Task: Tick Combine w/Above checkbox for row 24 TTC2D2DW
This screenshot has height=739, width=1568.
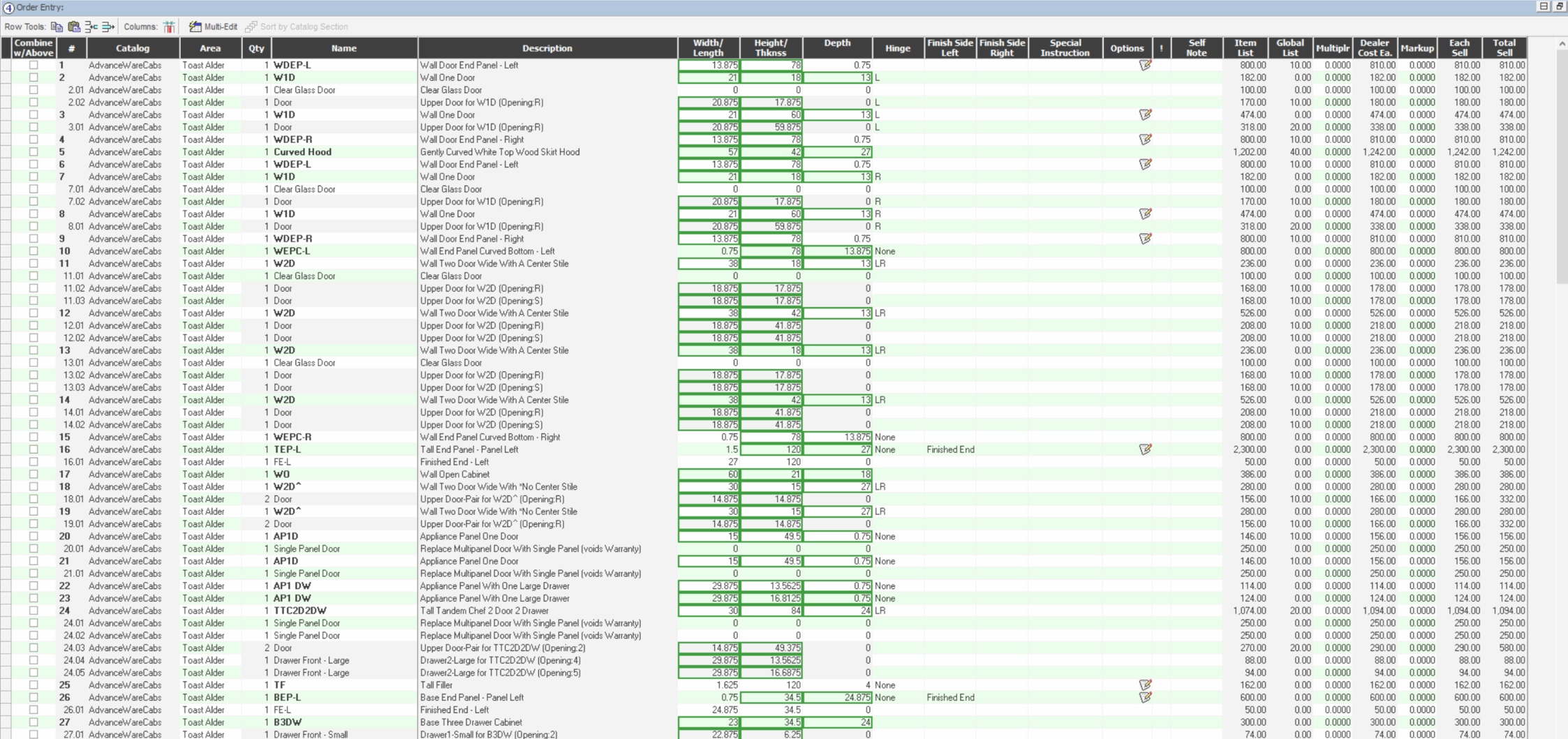Action: 34,611
